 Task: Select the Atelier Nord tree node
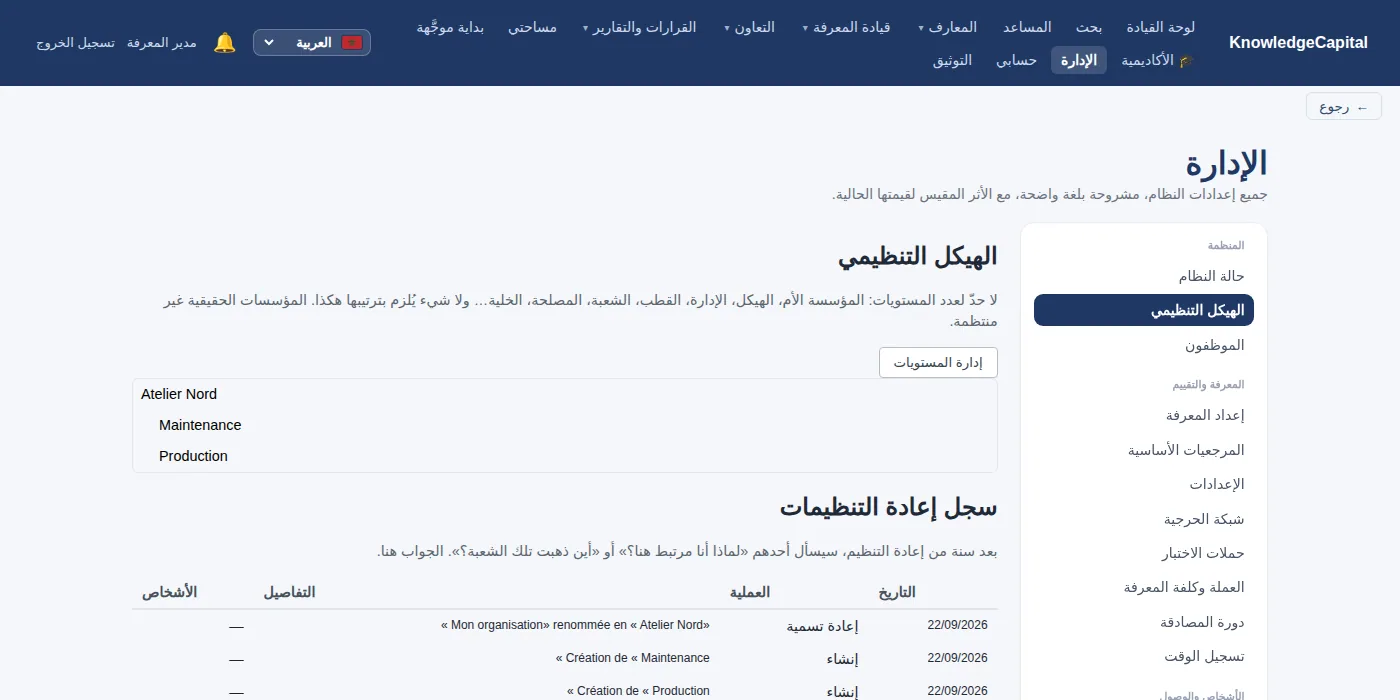click(179, 394)
